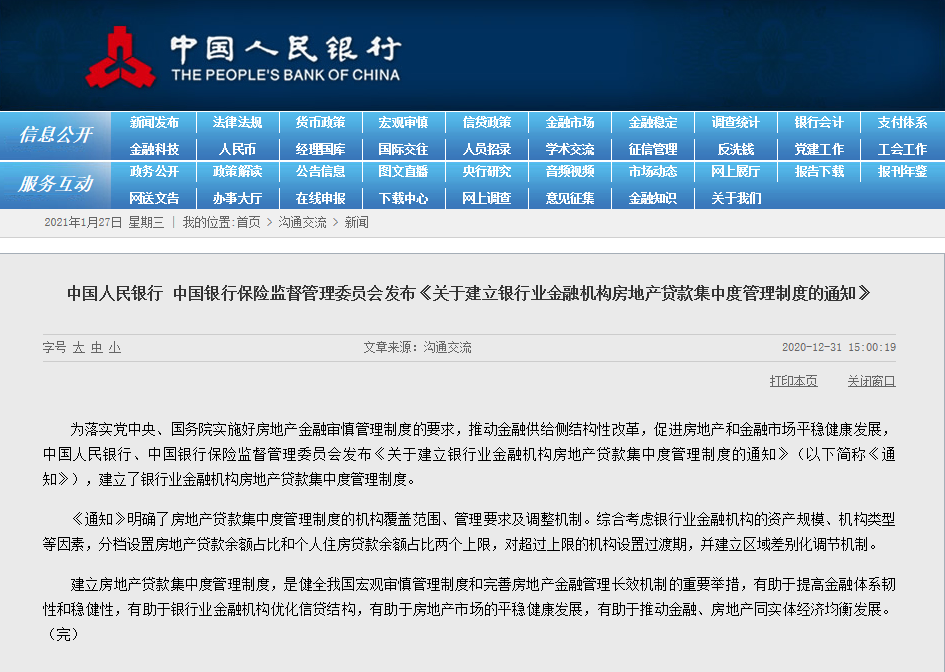This screenshot has width=945, height=672.
Task: Click 关闭窗口 link
Action: coord(871,381)
